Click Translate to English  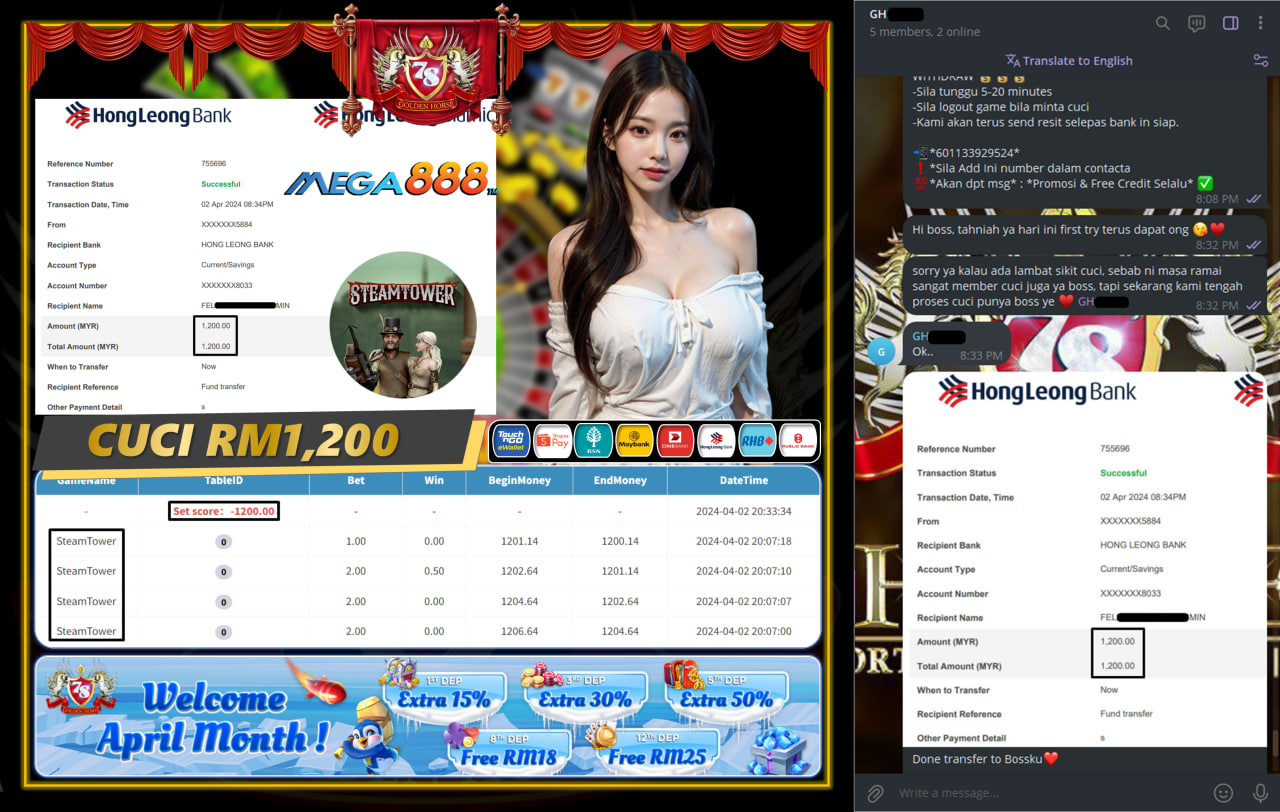(1069, 60)
